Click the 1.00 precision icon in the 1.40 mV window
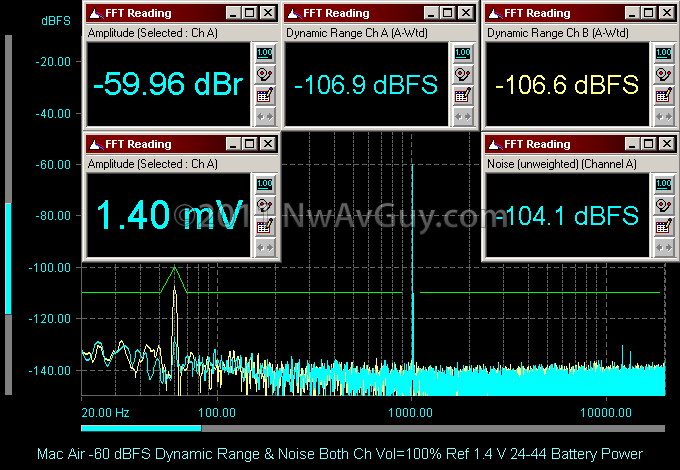The image size is (680, 470). click(x=265, y=184)
